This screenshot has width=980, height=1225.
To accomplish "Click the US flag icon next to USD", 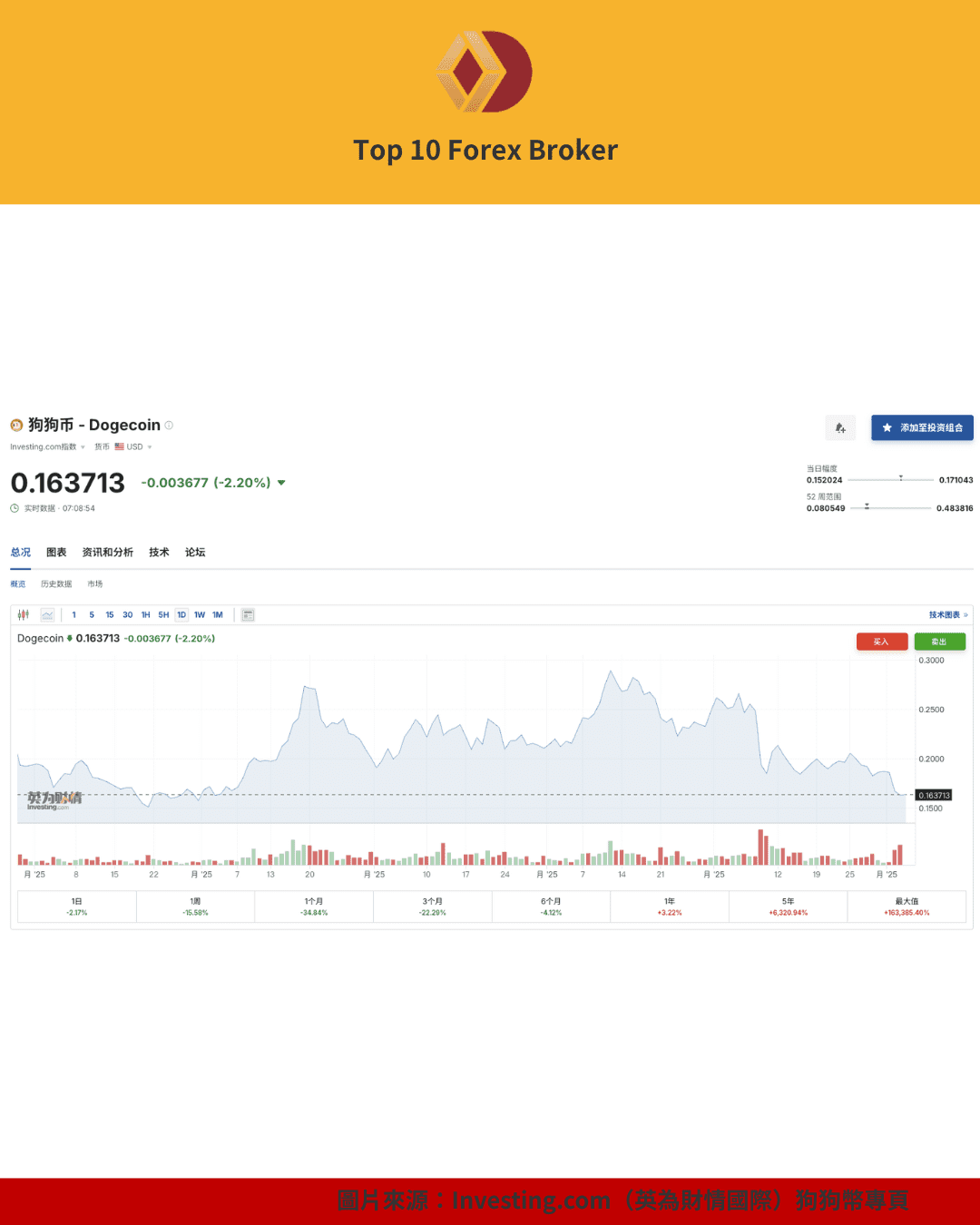I will (120, 446).
